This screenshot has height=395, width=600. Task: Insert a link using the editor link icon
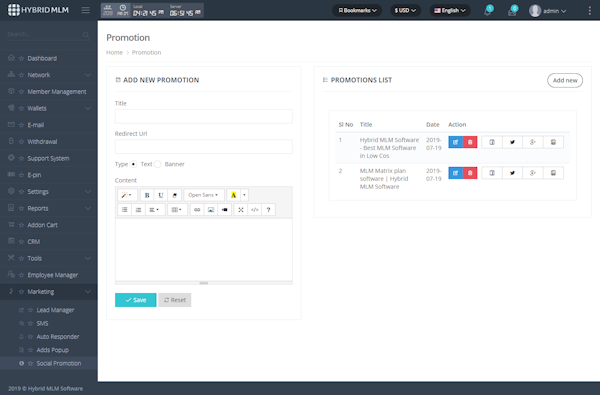click(x=197, y=210)
